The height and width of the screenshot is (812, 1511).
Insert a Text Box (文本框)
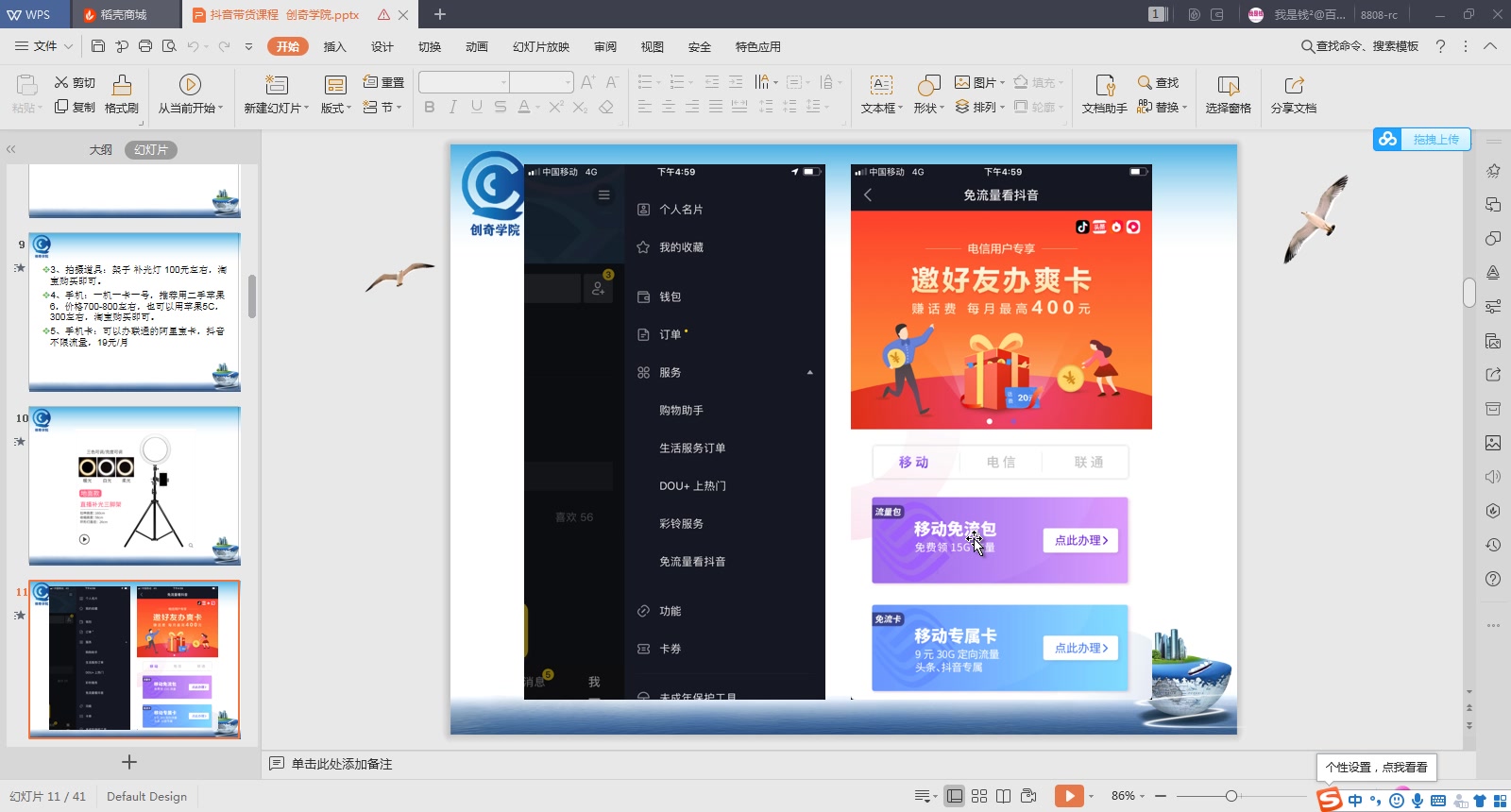click(x=881, y=94)
